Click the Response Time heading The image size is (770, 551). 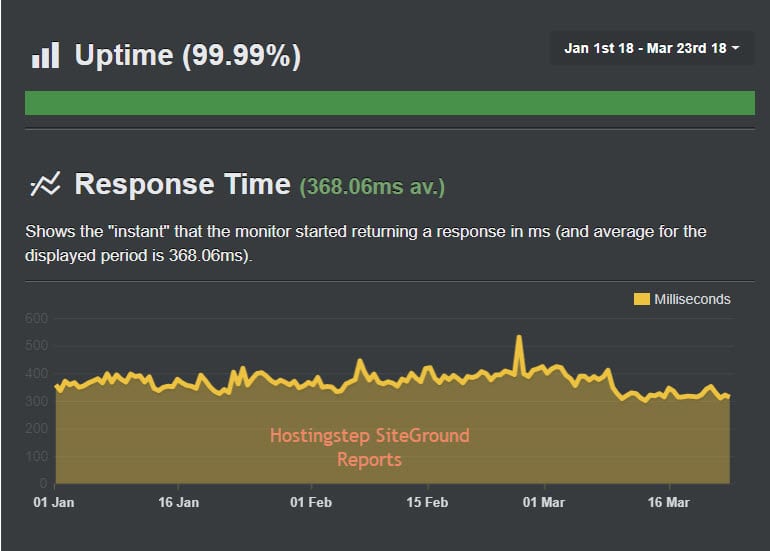point(183,184)
